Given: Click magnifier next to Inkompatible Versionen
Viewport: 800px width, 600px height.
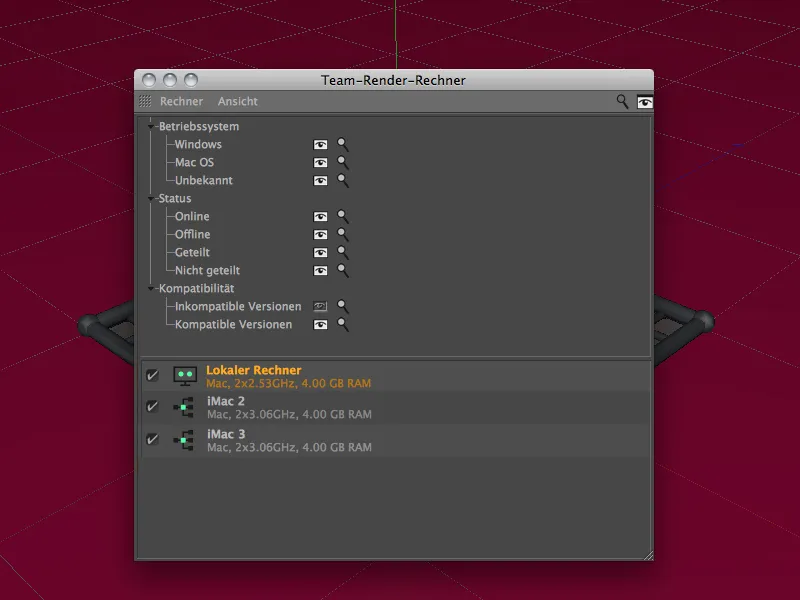Looking at the screenshot, I should click(x=343, y=307).
